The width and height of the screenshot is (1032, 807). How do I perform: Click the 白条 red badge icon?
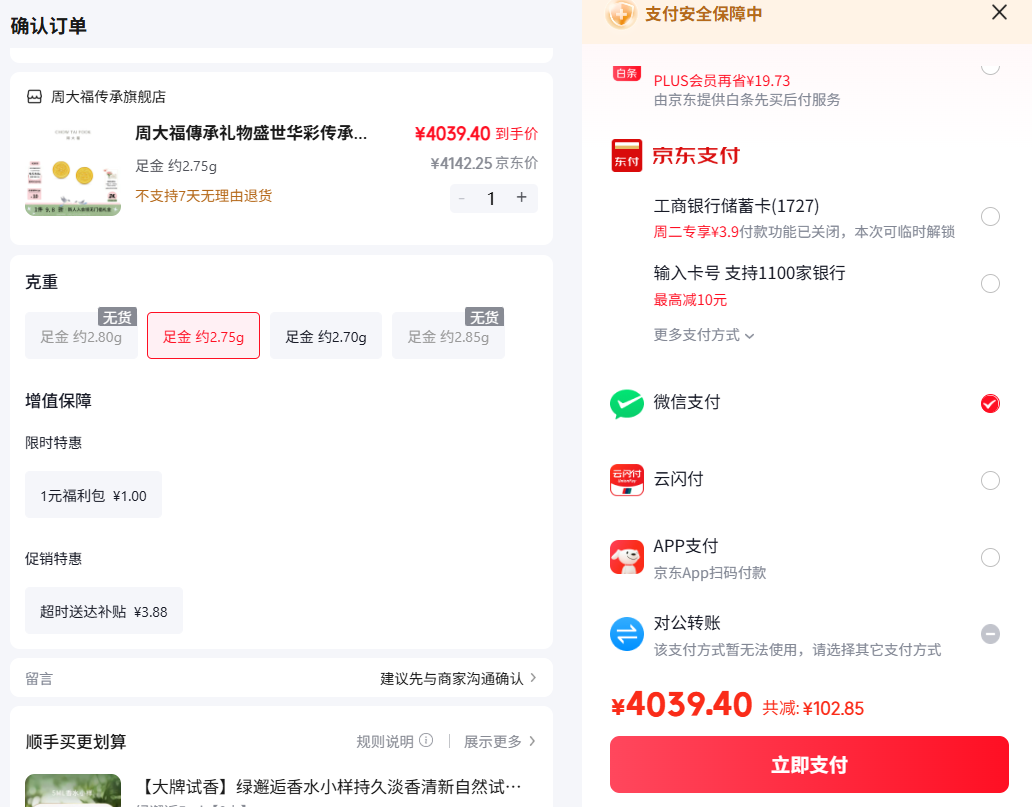click(627, 73)
